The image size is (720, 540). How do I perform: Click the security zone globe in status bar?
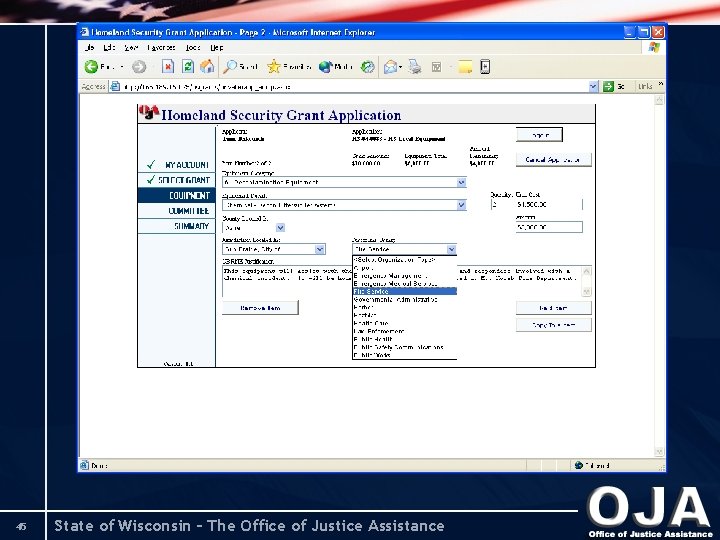pyautogui.click(x=579, y=465)
